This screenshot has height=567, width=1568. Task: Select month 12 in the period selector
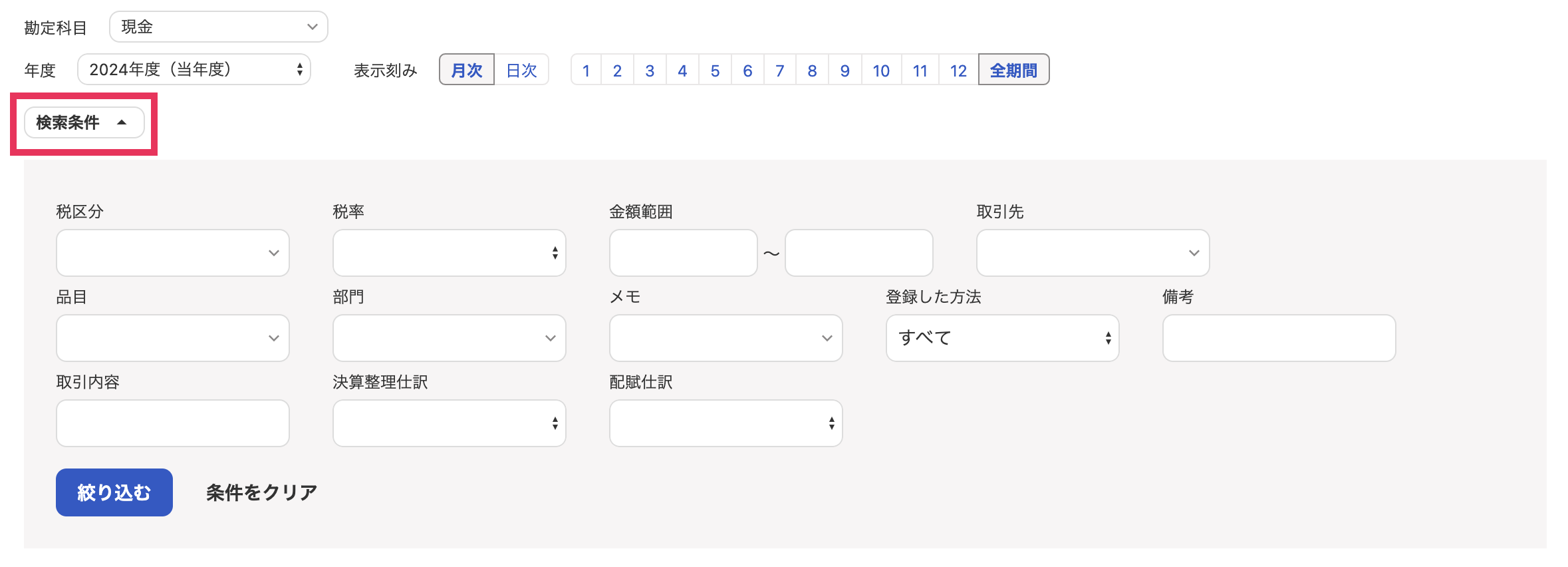tap(958, 70)
